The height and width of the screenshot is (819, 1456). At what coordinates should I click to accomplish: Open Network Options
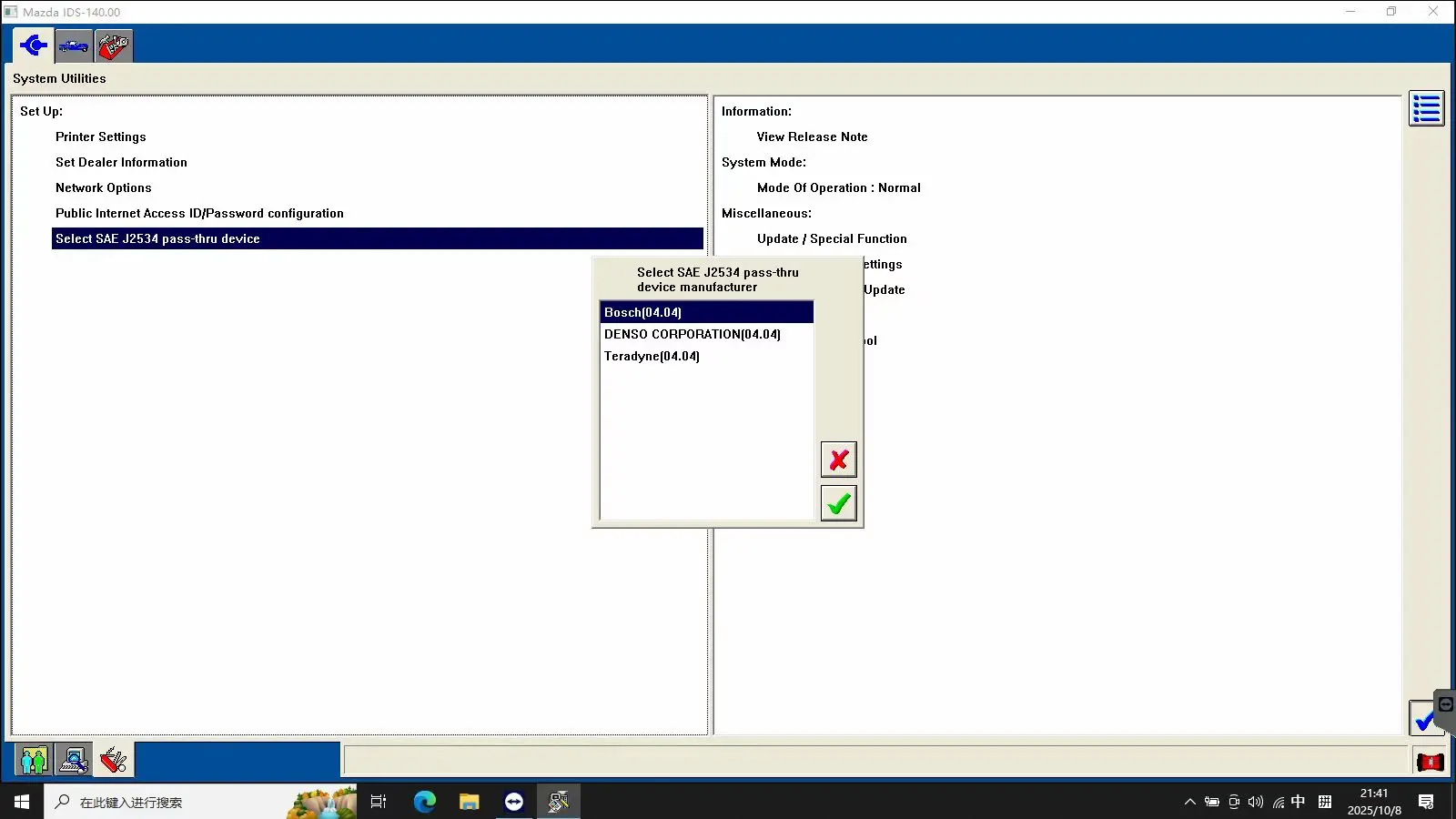[x=103, y=187]
